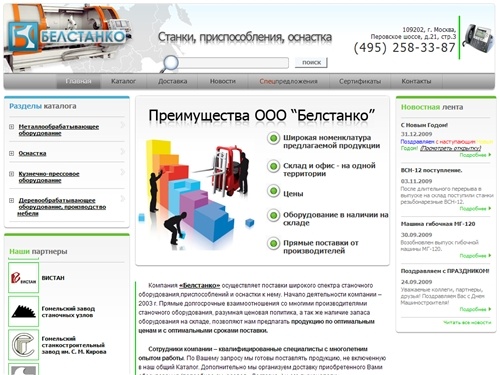
Task: Click the ВИСТАН partner name
Action: (53, 278)
